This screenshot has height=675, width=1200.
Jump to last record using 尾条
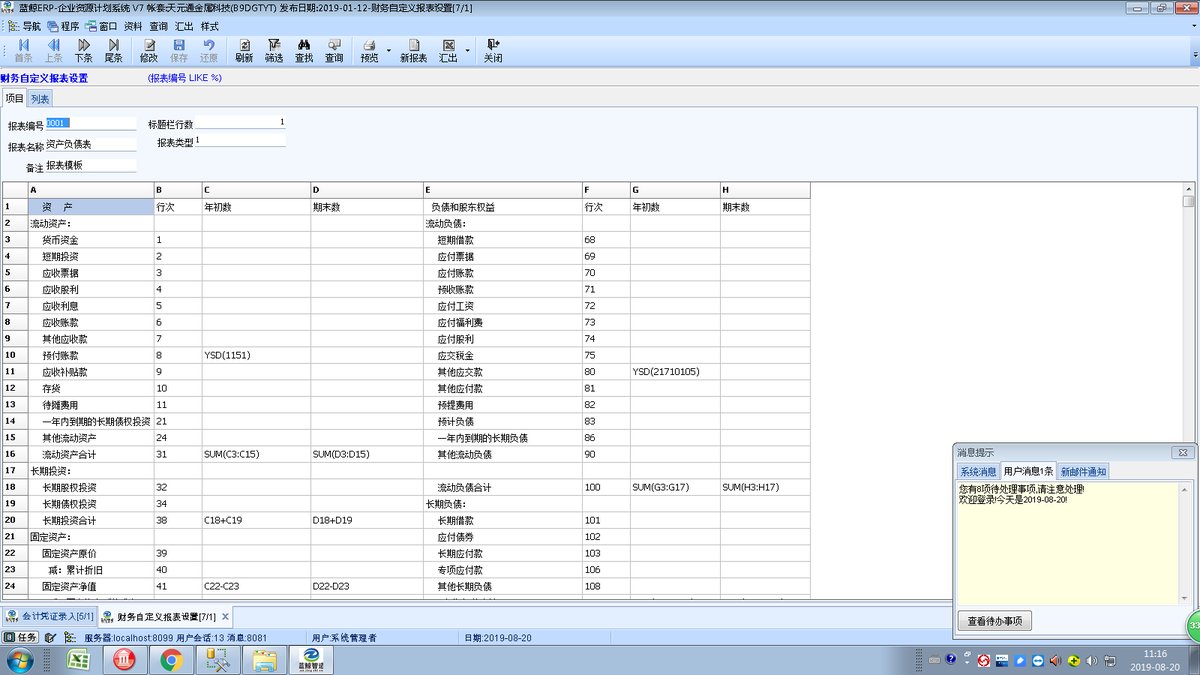113,51
